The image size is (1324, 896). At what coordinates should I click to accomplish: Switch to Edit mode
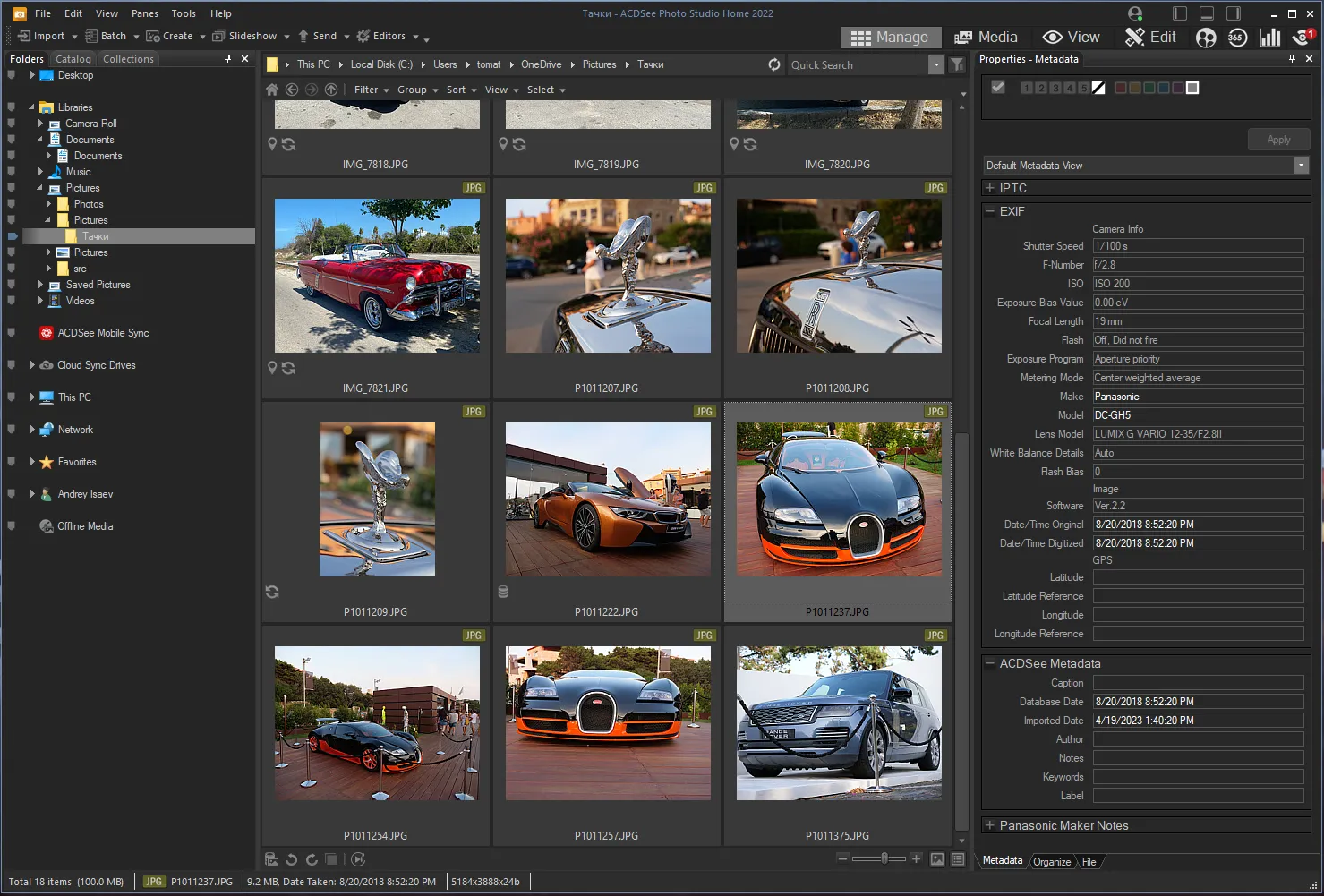[x=1151, y=37]
